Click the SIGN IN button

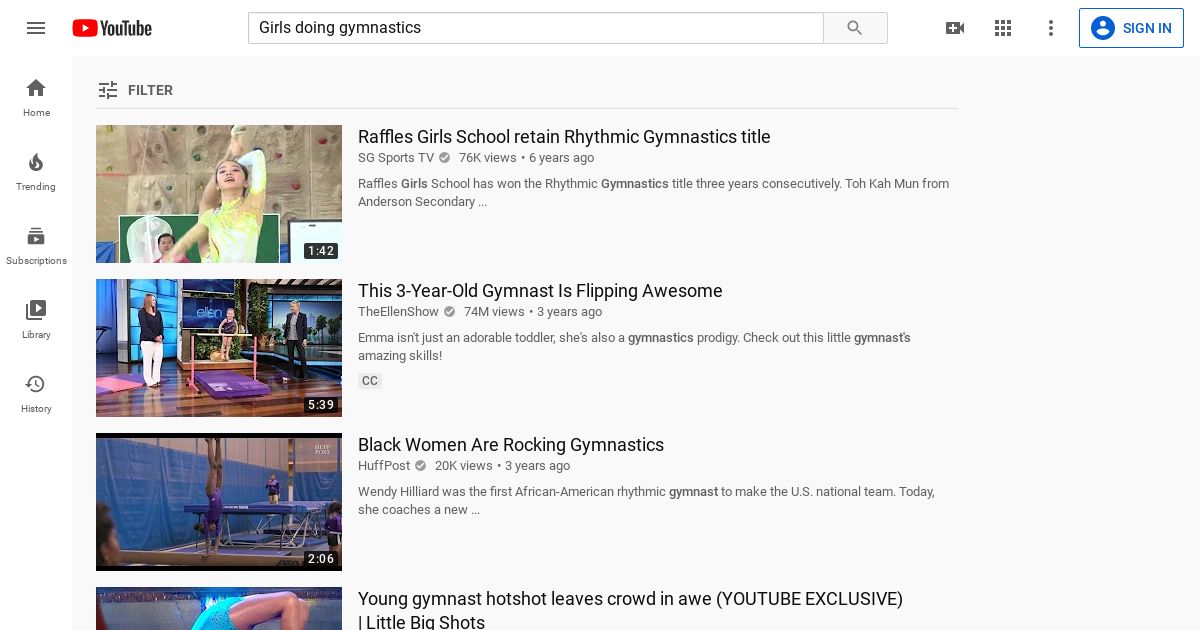pos(1131,28)
